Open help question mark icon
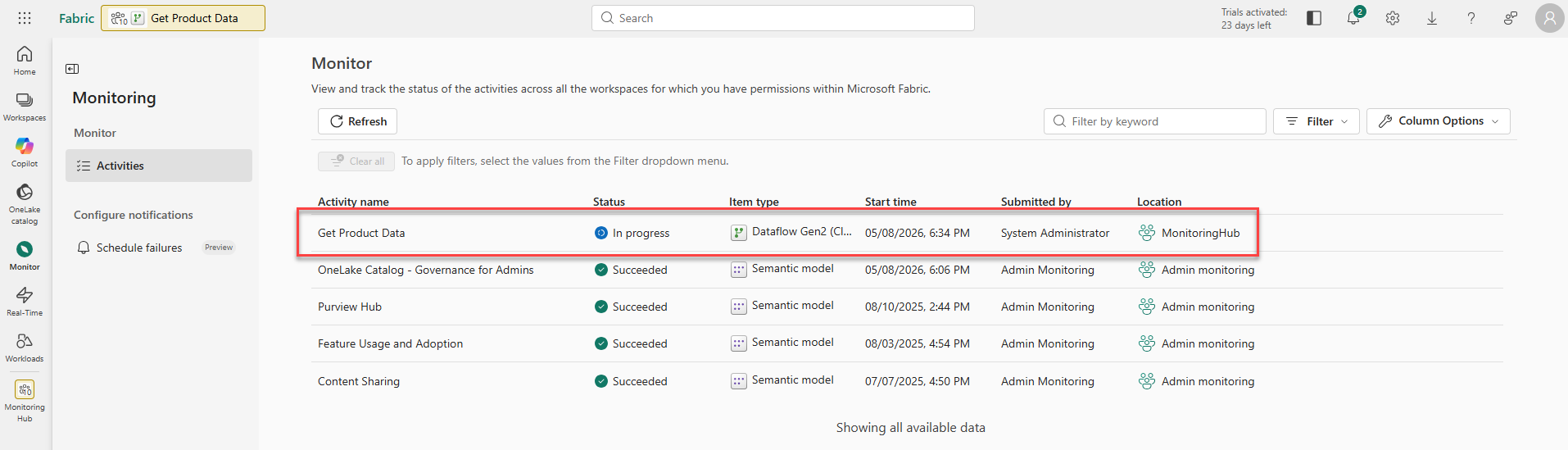 [1471, 18]
